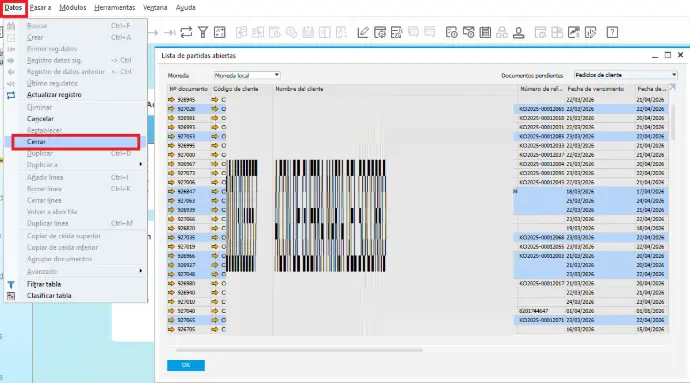Expand the Duplicar a submenu
690x383 pixels.
pyautogui.click(x=140, y=165)
